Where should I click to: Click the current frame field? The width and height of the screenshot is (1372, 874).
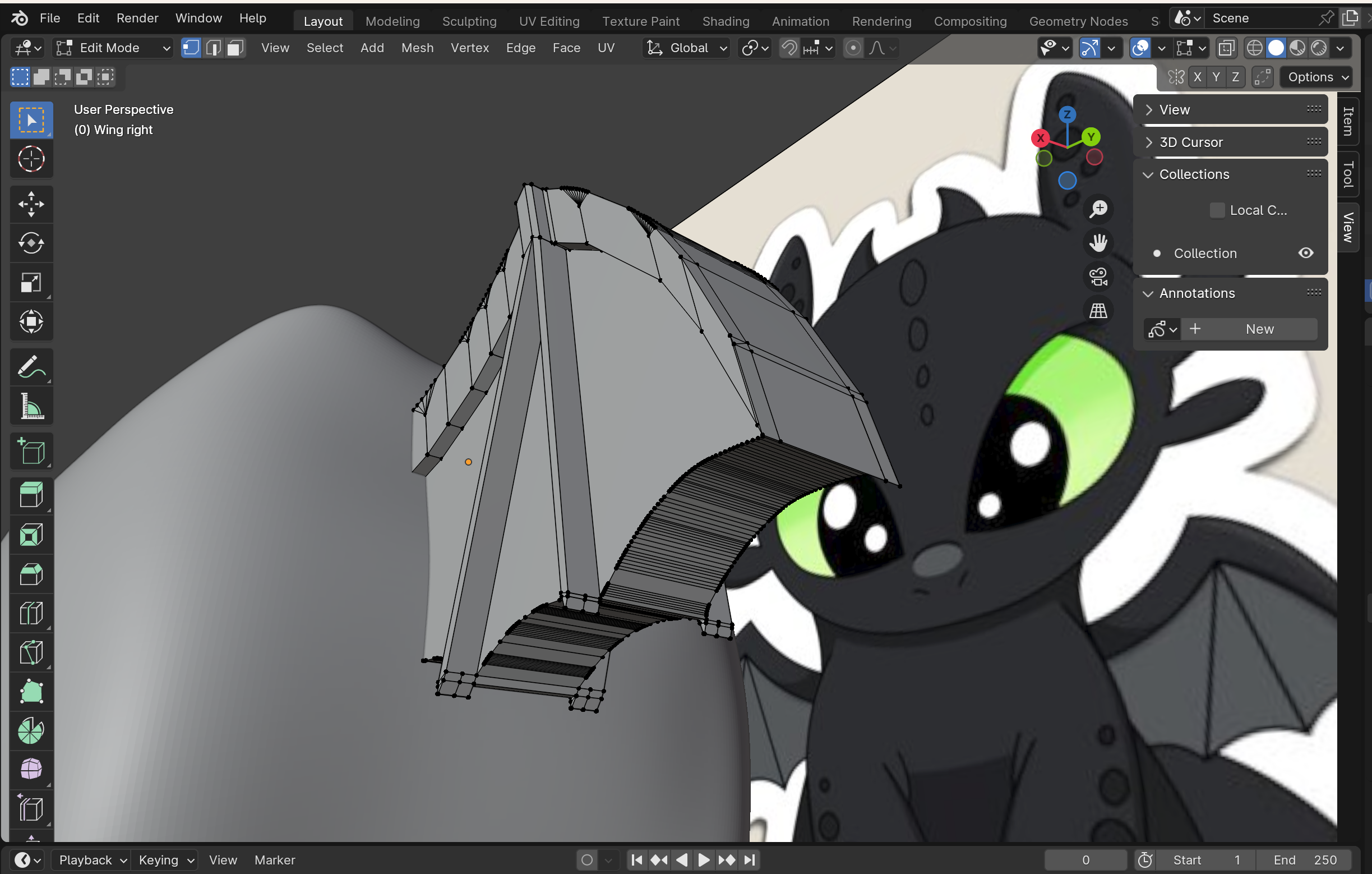coord(1085,859)
